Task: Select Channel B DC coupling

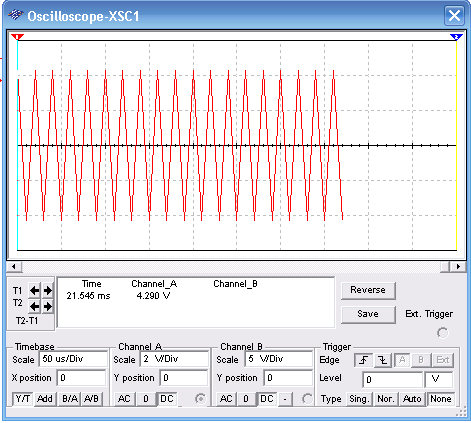Action: pyautogui.click(x=267, y=399)
